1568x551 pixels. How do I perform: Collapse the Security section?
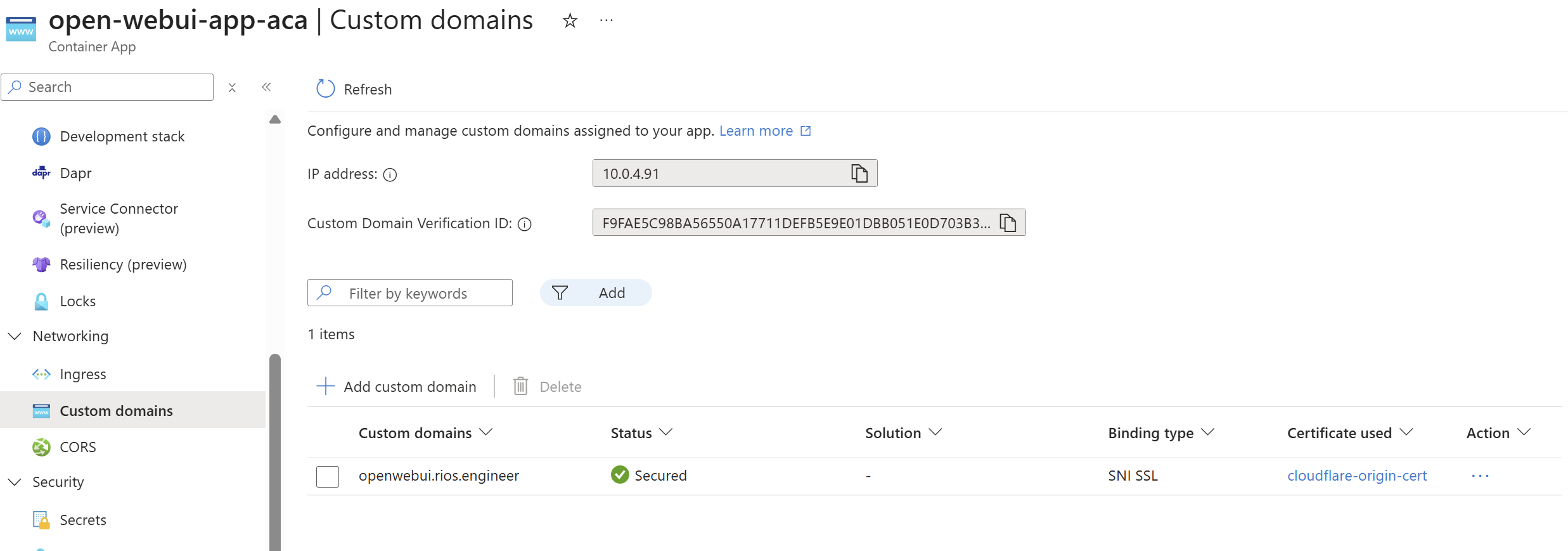(x=15, y=482)
